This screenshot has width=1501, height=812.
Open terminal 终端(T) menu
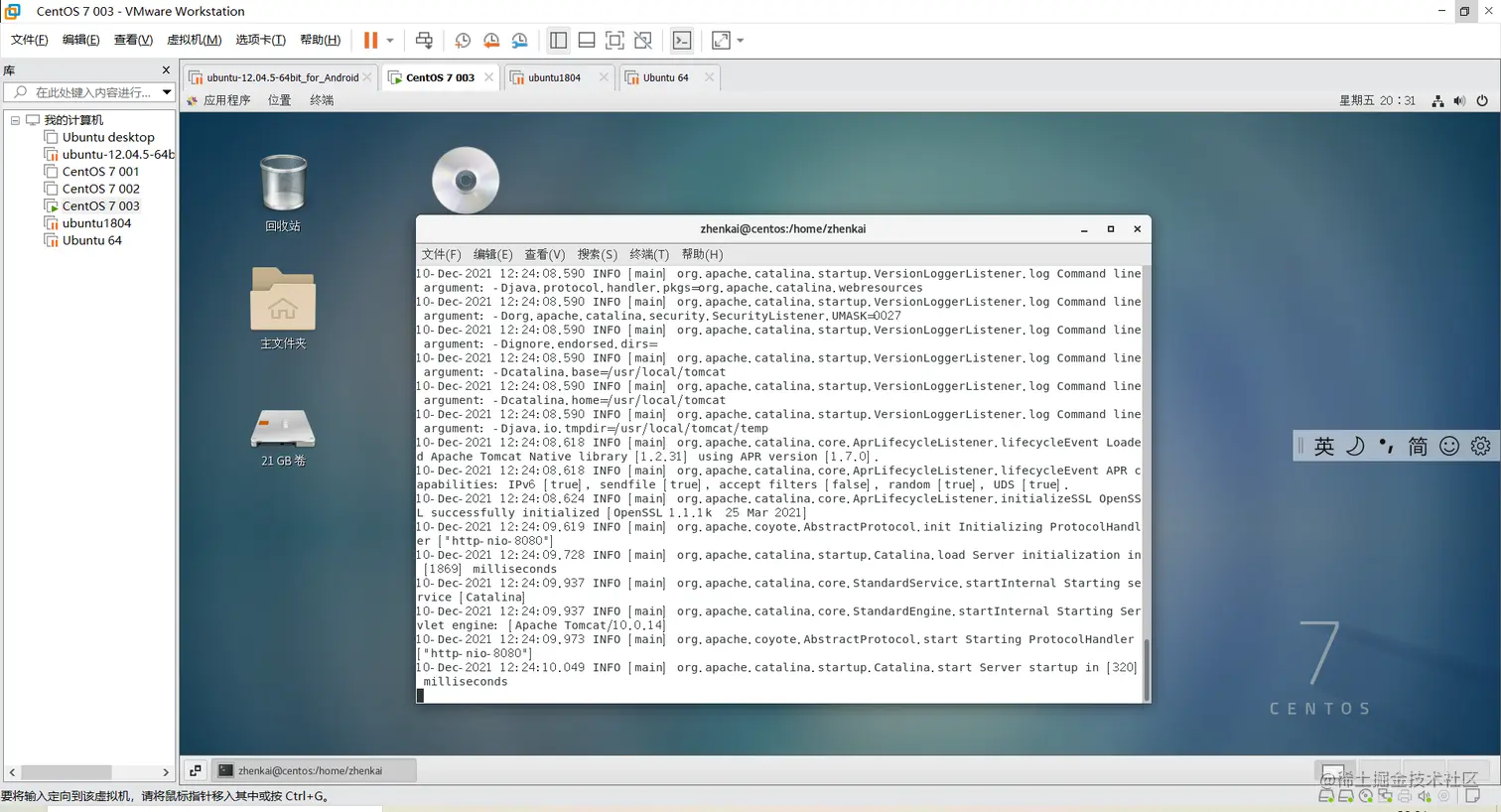point(649,255)
